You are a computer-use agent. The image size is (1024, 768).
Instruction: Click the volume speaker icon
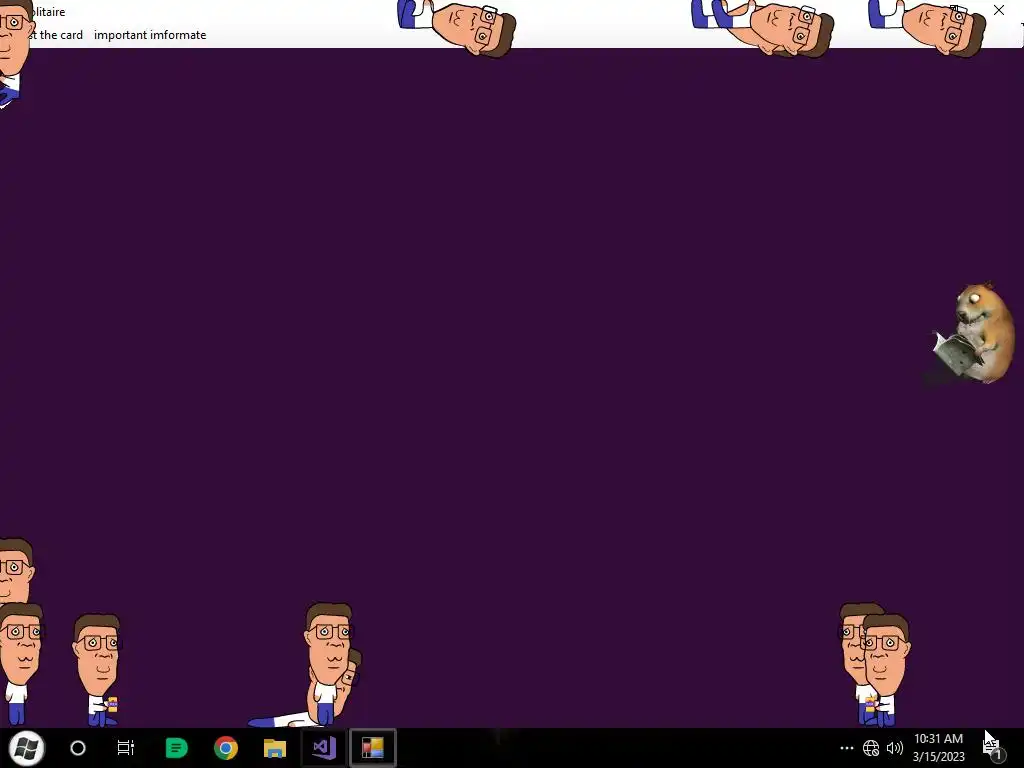click(895, 748)
